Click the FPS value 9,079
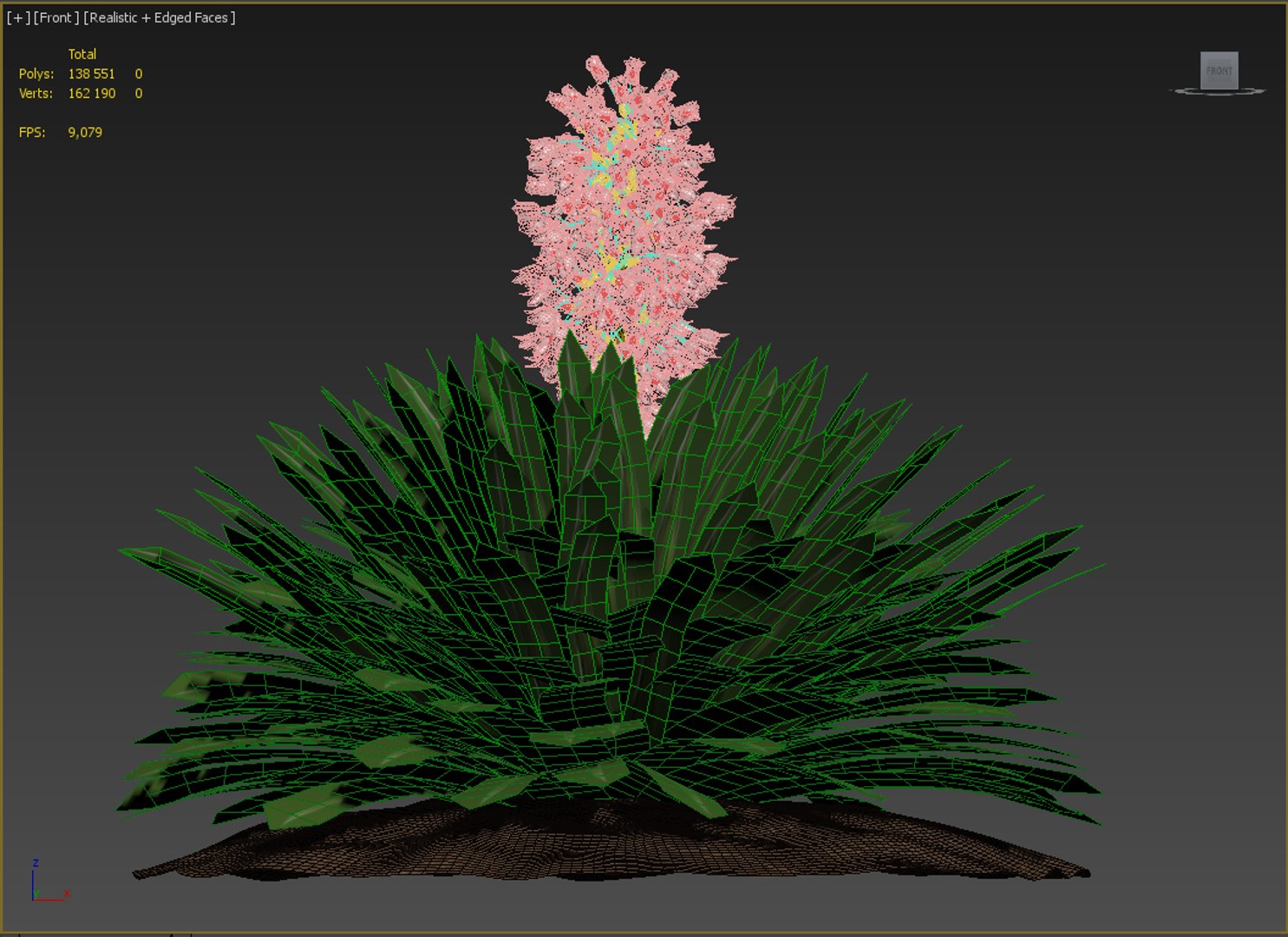The height and width of the screenshot is (937, 1288). 85,132
